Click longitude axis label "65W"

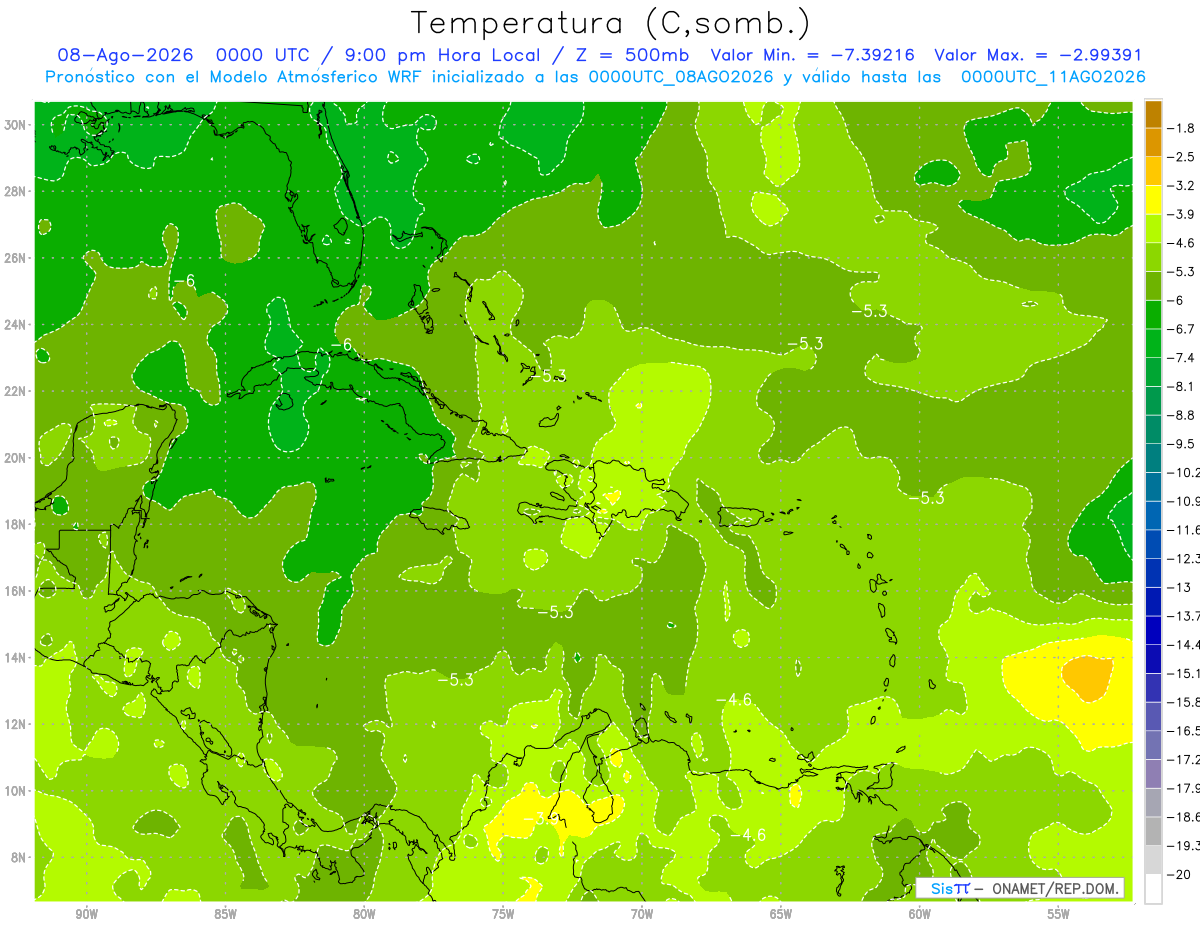tap(781, 914)
